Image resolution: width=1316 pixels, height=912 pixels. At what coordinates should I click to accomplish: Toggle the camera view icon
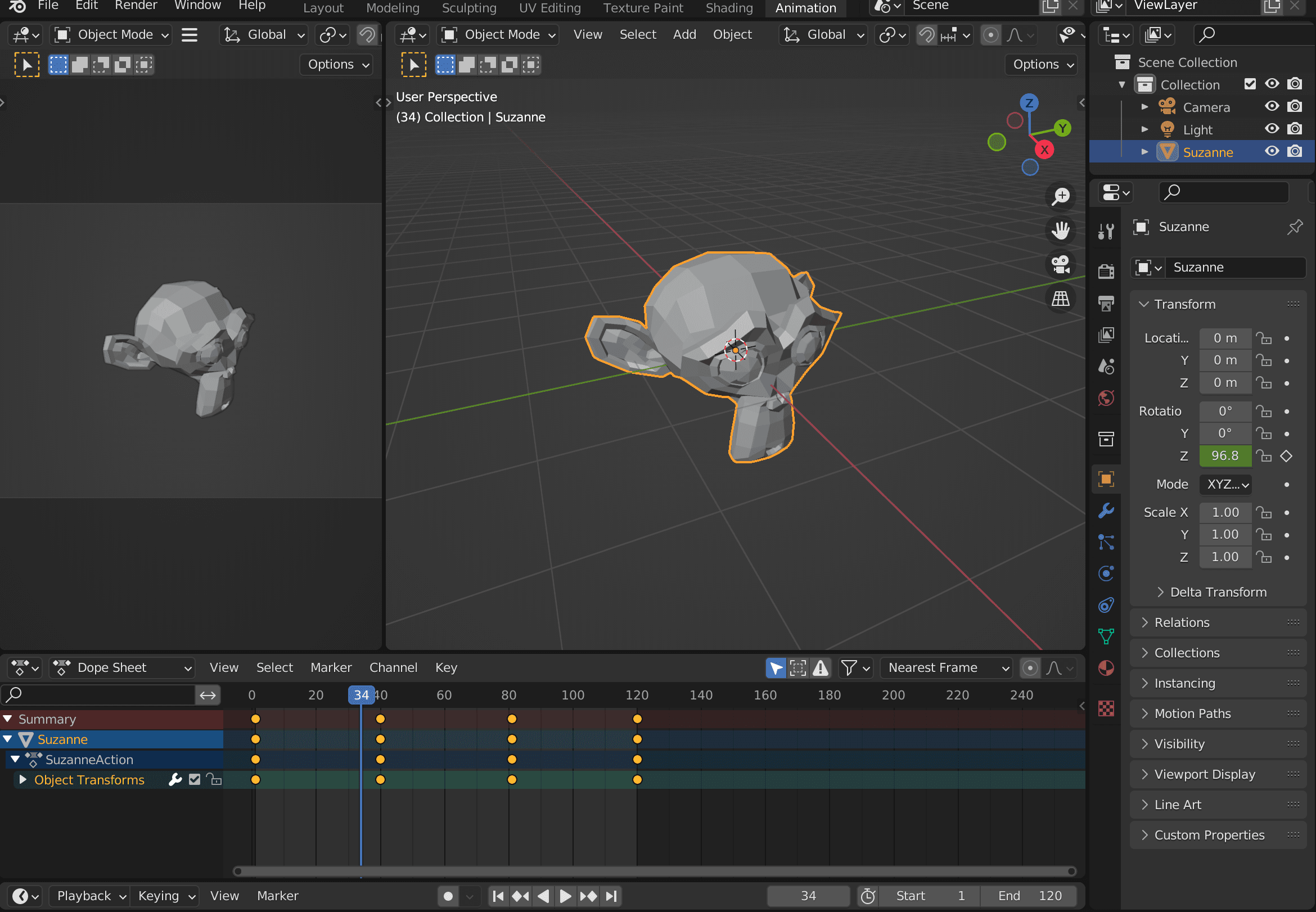coord(1061,265)
